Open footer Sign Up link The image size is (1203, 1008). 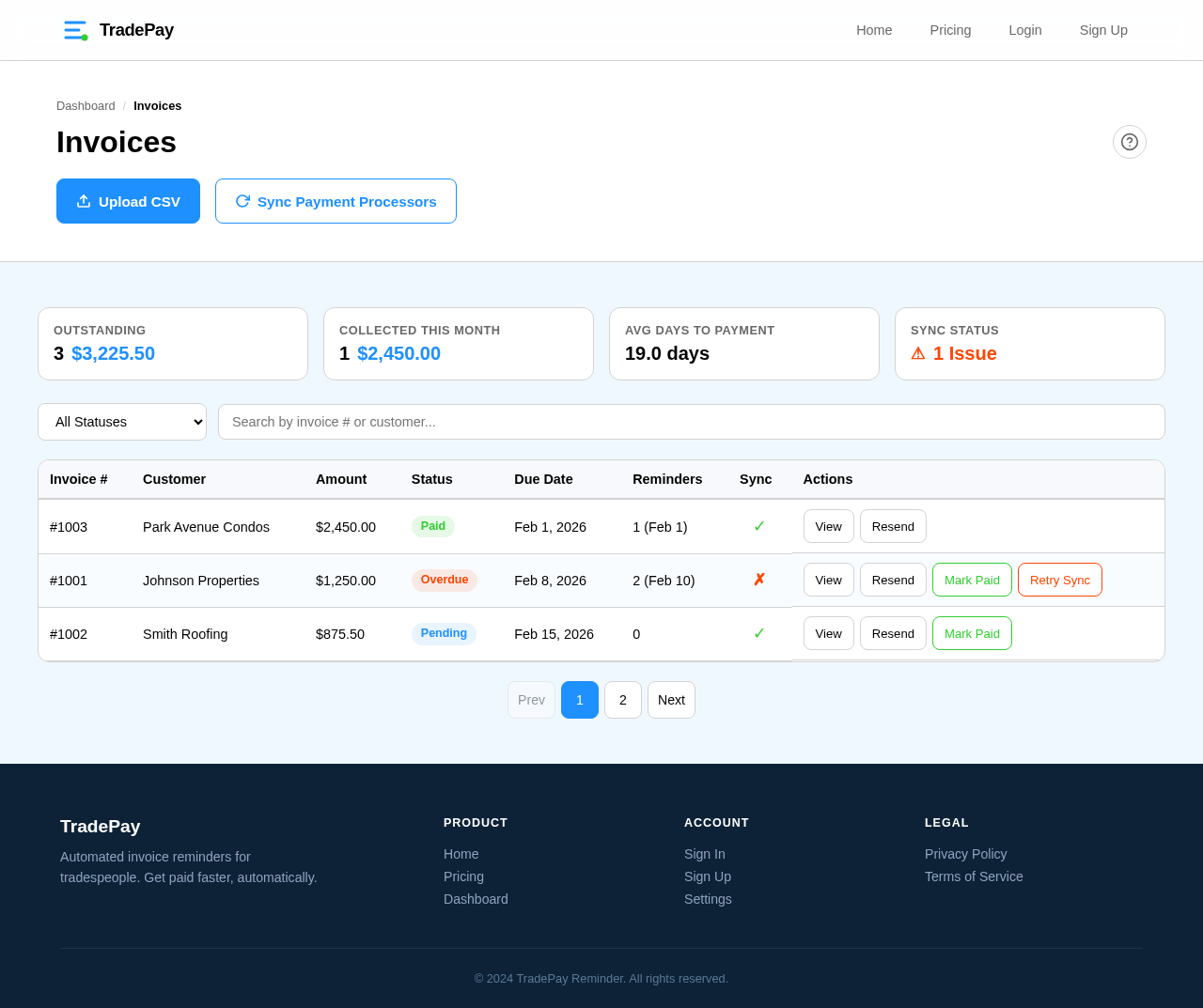pyautogui.click(x=708, y=876)
